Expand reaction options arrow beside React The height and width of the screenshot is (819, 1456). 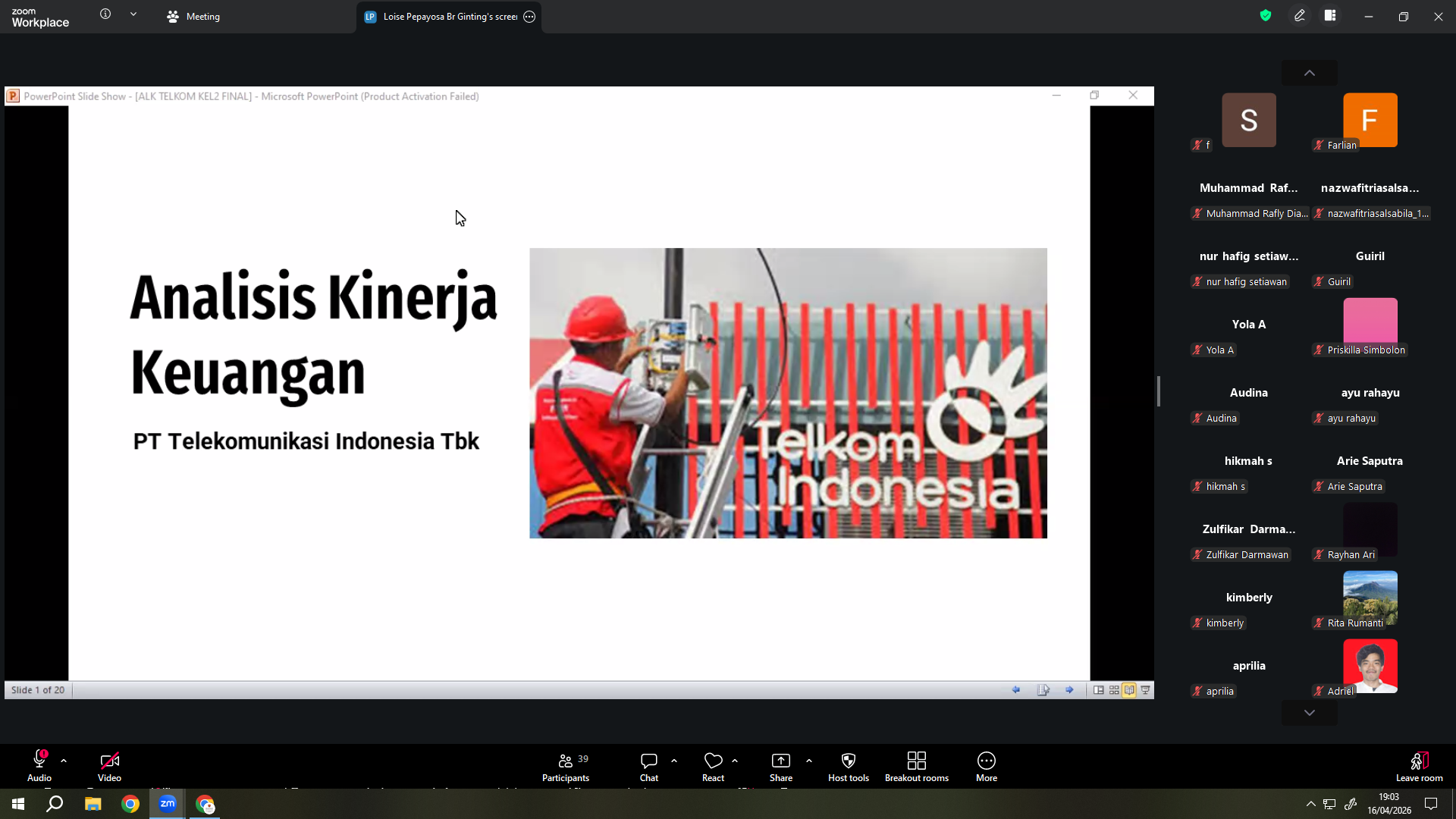(735, 761)
